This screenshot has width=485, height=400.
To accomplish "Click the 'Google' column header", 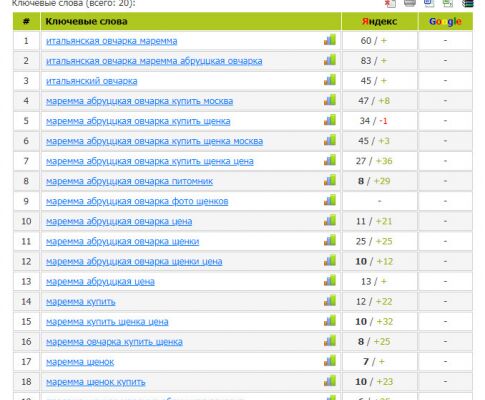I will click(445, 21).
